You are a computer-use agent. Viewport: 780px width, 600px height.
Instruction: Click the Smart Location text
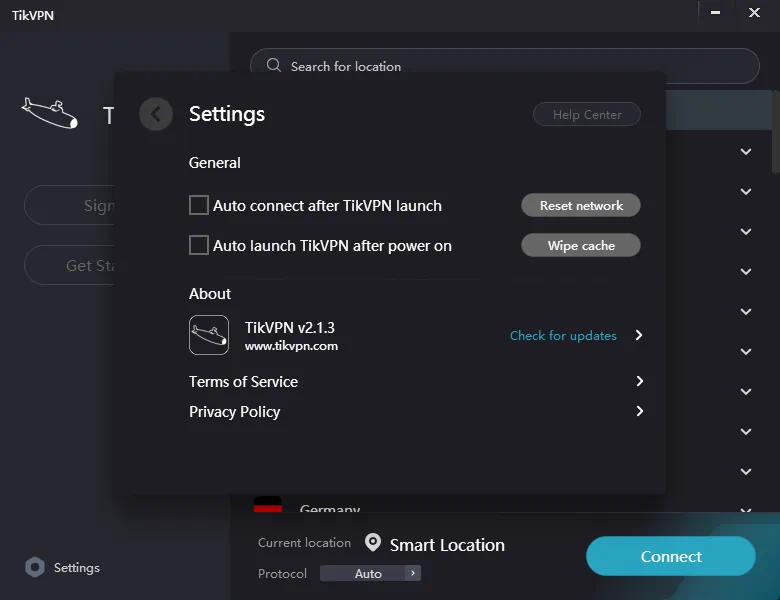pos(447,545)
